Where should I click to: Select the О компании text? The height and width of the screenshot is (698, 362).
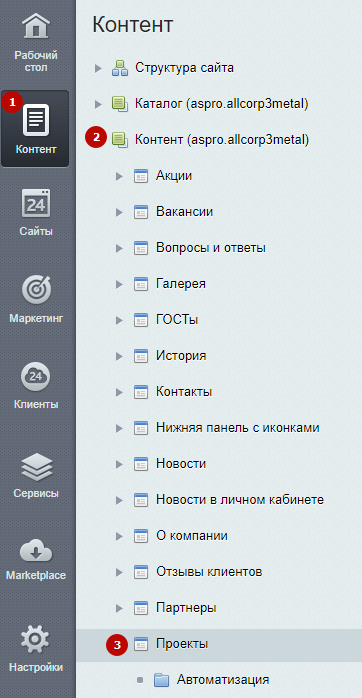(x=191, y=536)
